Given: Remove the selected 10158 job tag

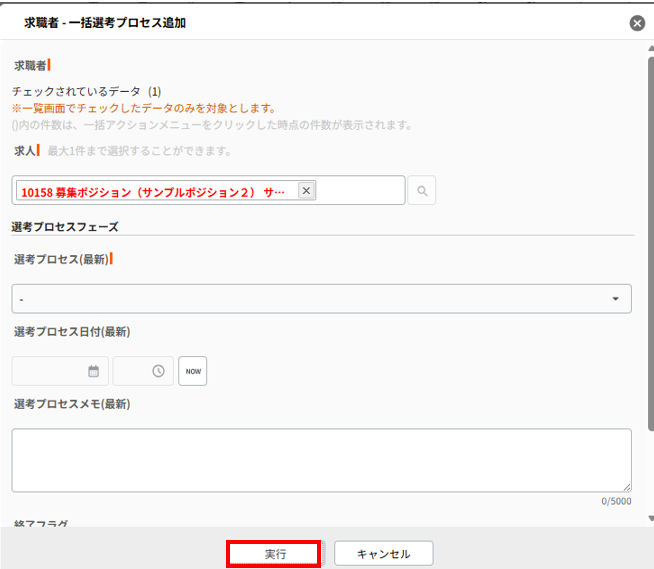Looking at the screenshot, I should point(306,191).
